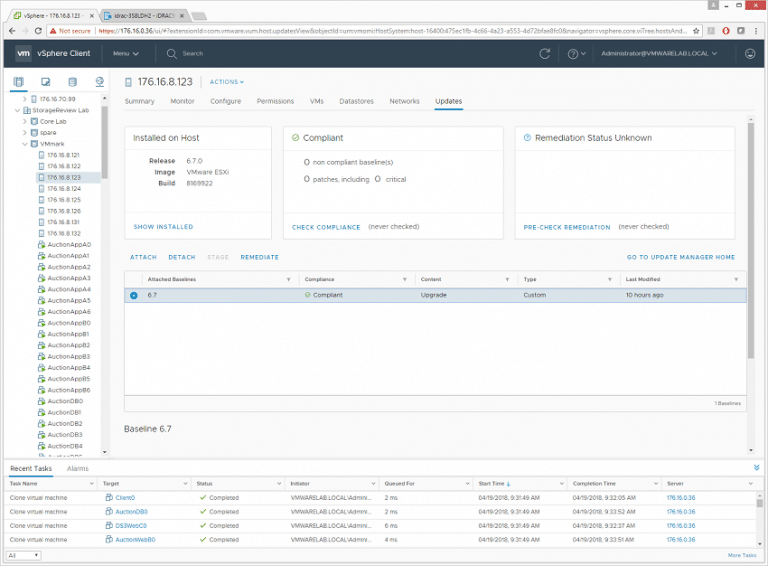This screenshot has height=566, width=768.
Task: Click the REMEDIATE button
Action: coord(259,257)
